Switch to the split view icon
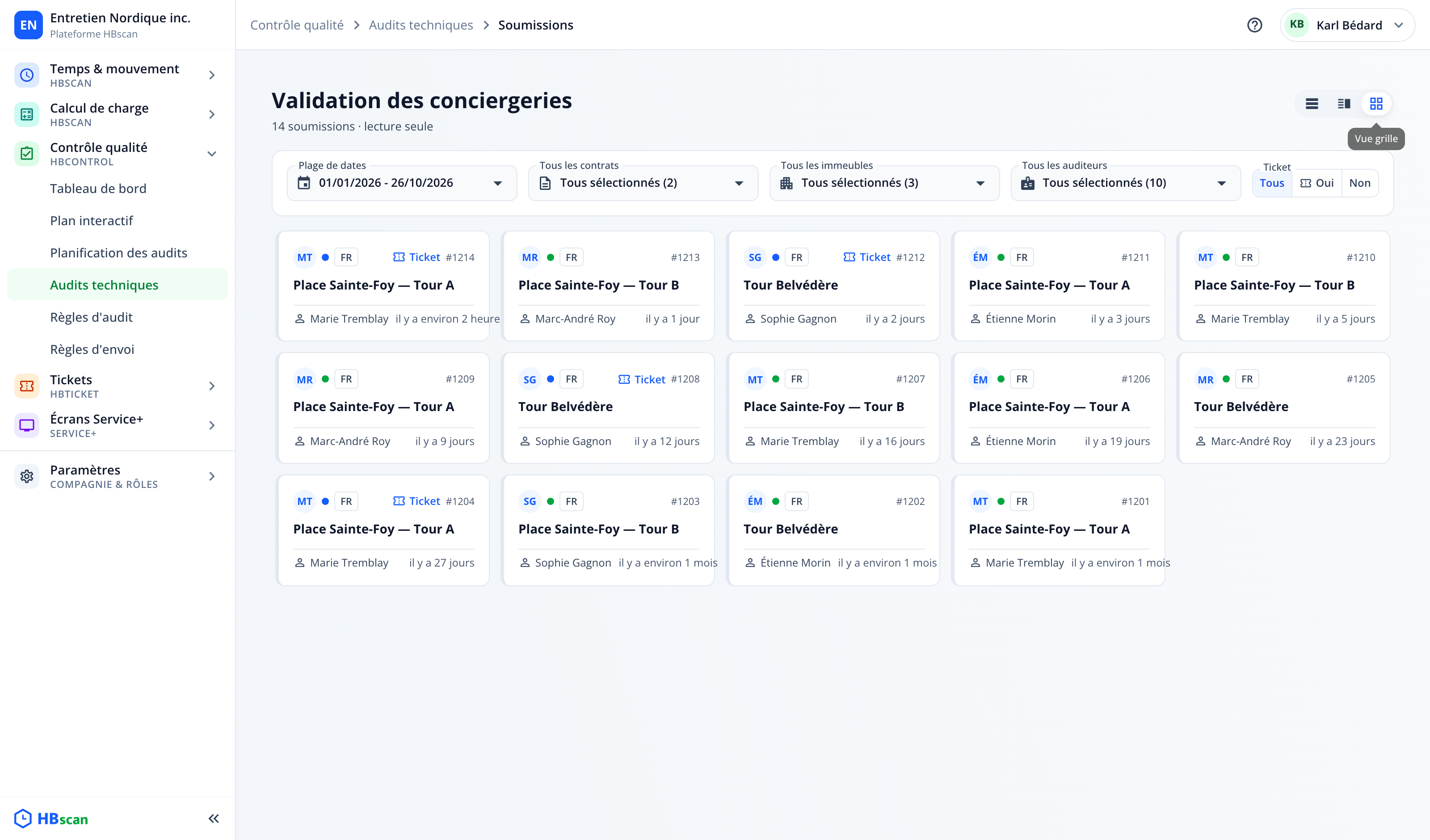 pos(1344,104)
